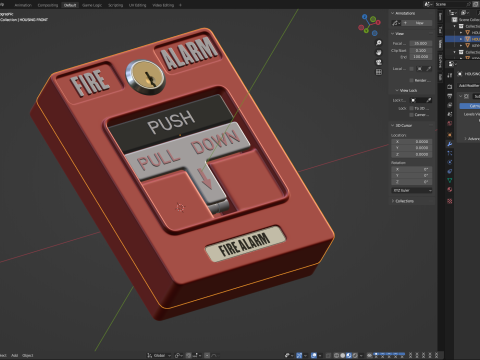Click the red X axis on navigation gizmo

point(378,23)
